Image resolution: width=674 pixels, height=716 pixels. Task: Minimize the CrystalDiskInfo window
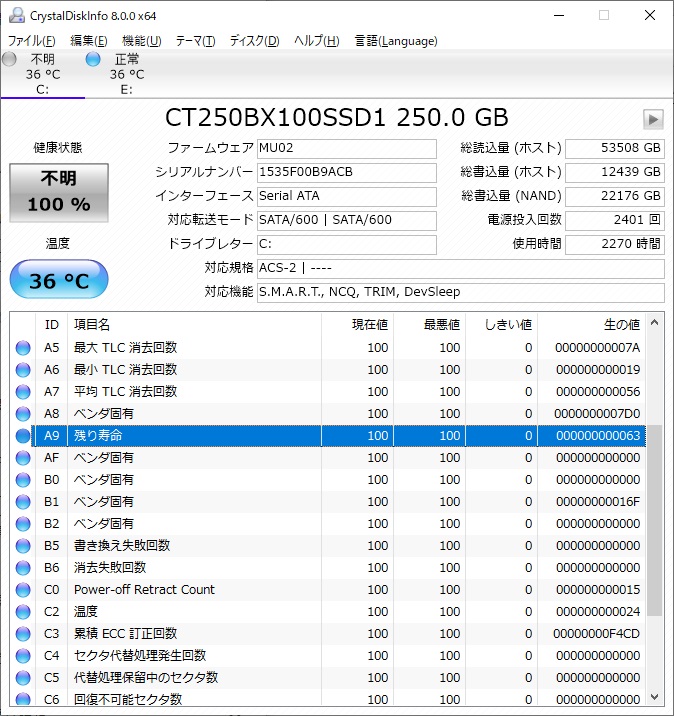[559, 16]
